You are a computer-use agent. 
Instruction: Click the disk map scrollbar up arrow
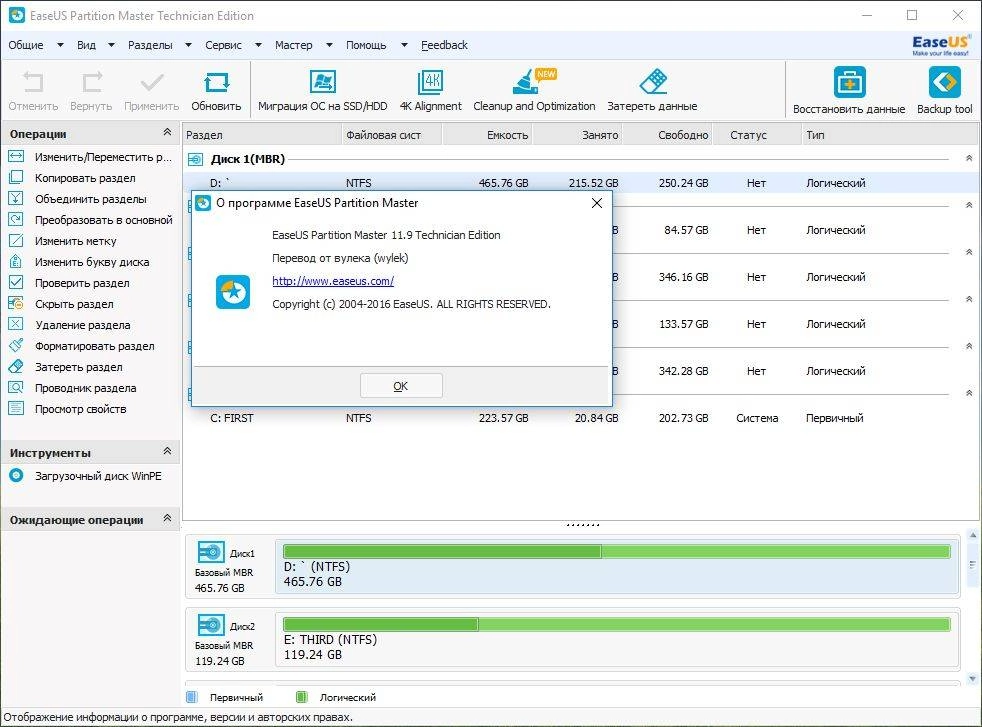pos(973,535)
